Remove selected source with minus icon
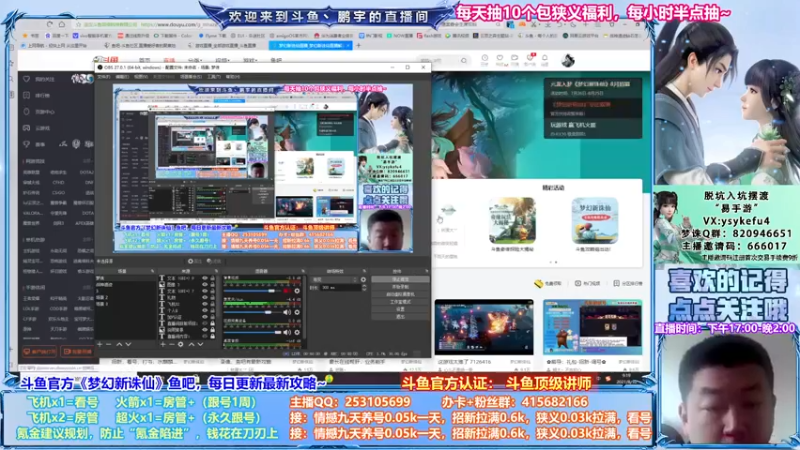Viewport: 800px width, 450px height. 171,344
